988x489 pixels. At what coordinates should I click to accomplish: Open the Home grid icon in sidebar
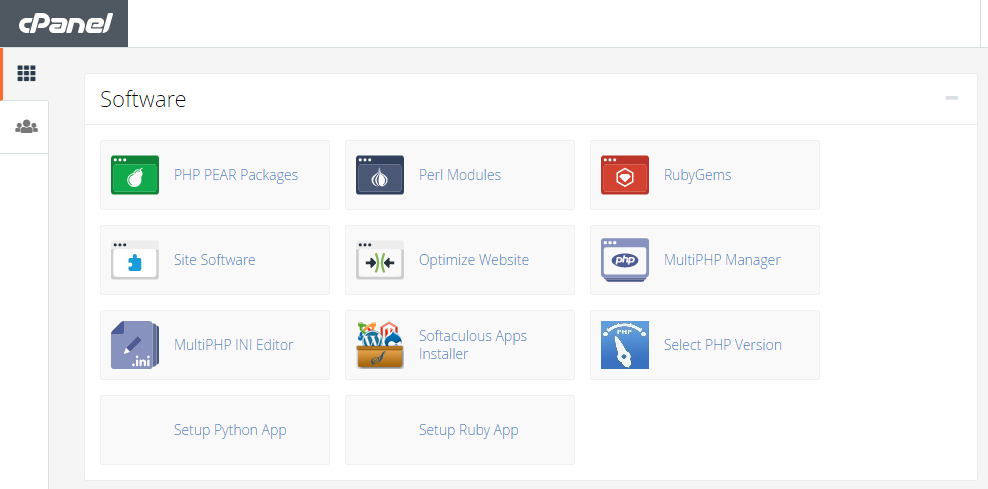click(x=26, y=73)
